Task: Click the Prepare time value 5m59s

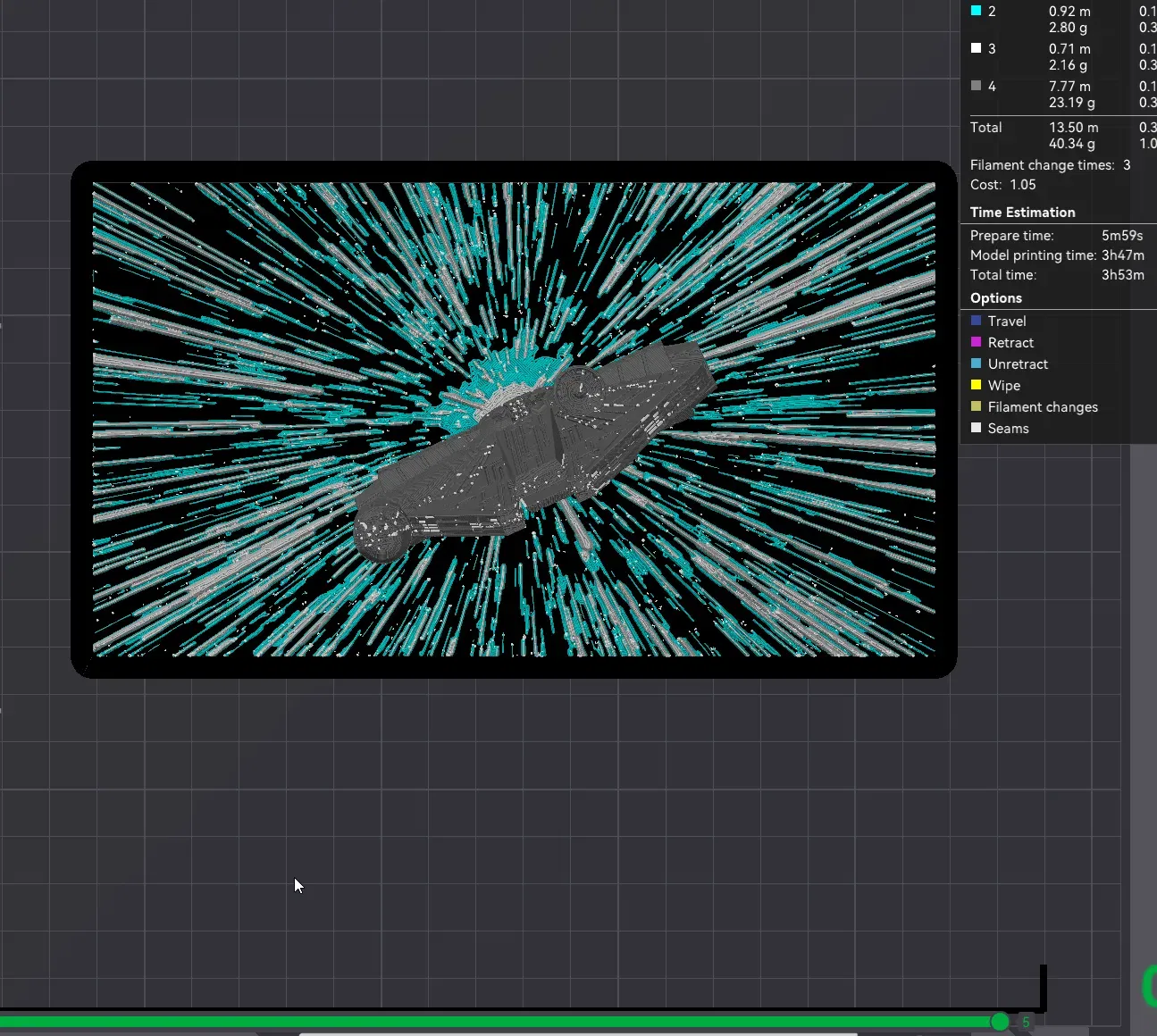Action: 1121,236
